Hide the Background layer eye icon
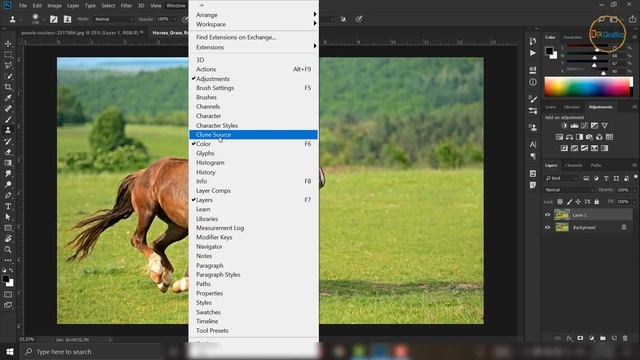The width and height of the screenshot is (640, 360). [548, 227]
